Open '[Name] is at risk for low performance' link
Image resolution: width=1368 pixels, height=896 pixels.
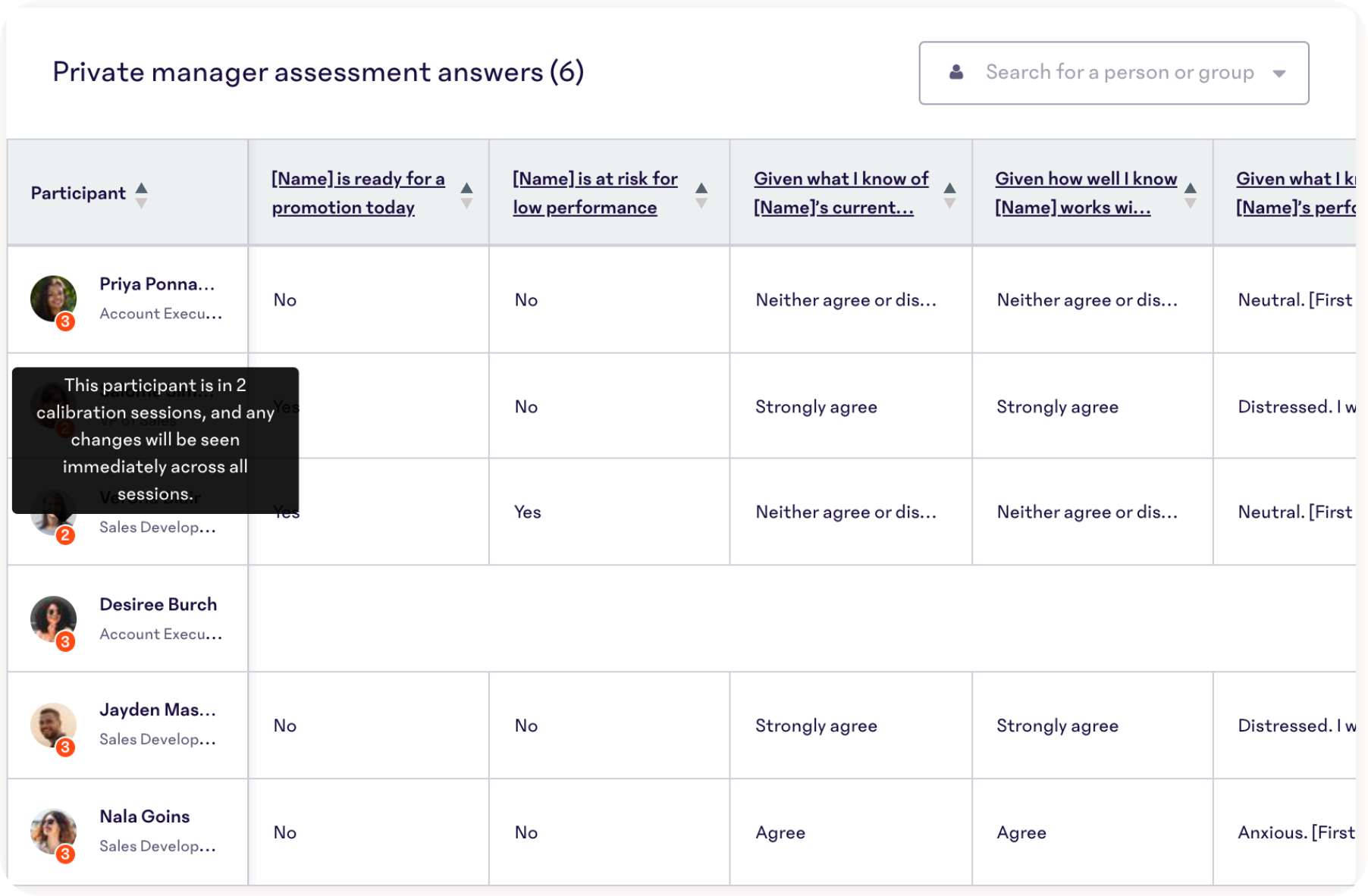(x=595, y=193)
